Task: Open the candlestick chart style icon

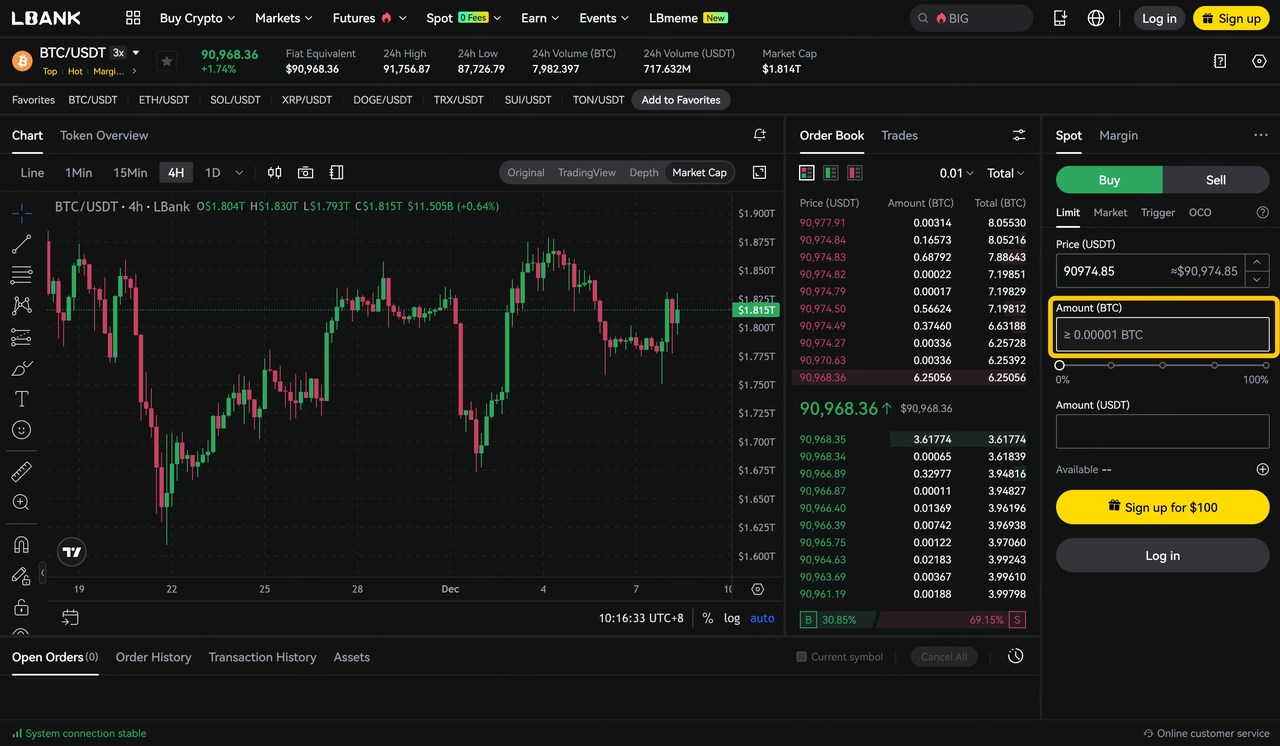Action: [x=274, y=173]
